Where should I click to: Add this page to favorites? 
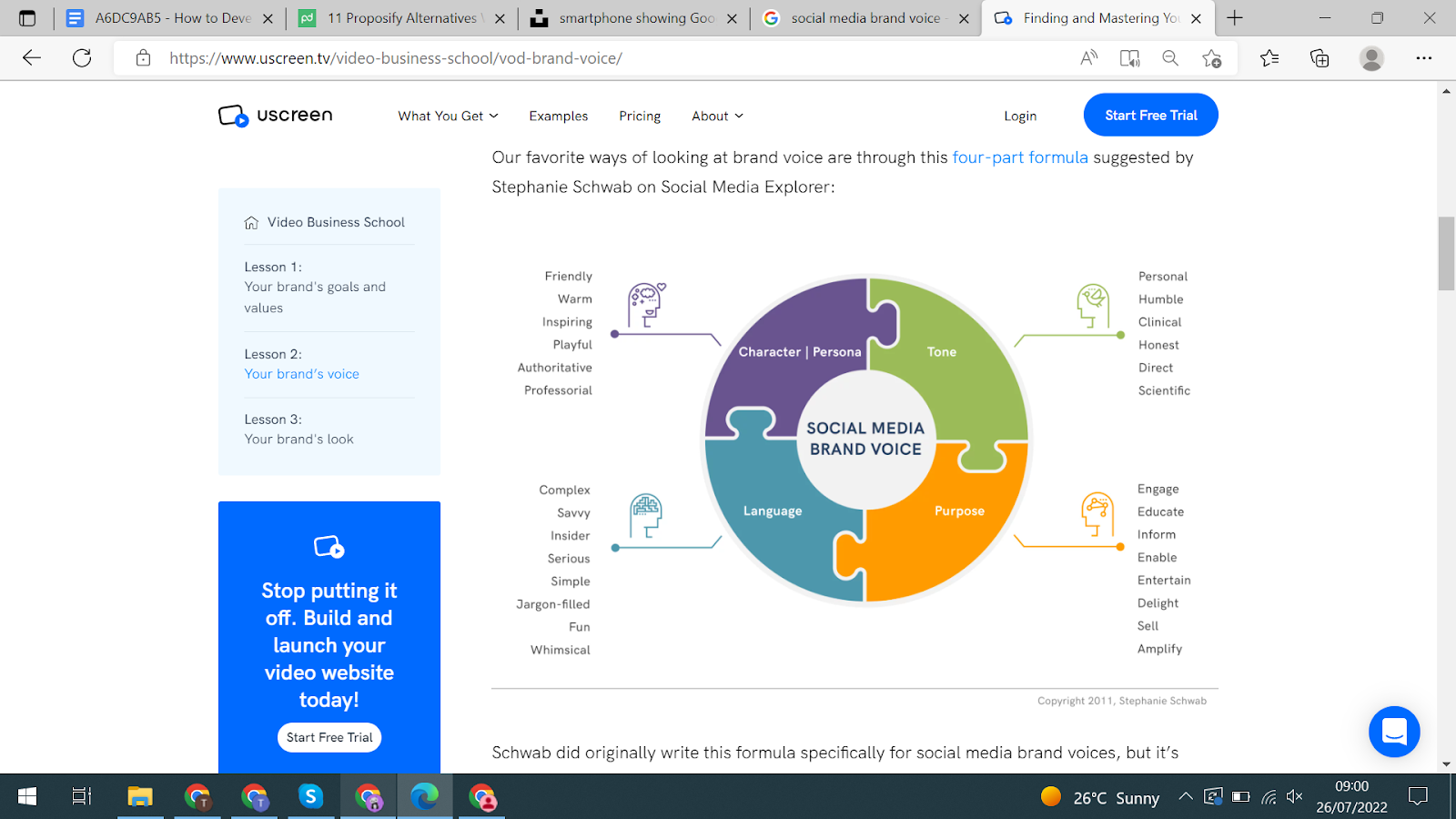click(1211, 58)
